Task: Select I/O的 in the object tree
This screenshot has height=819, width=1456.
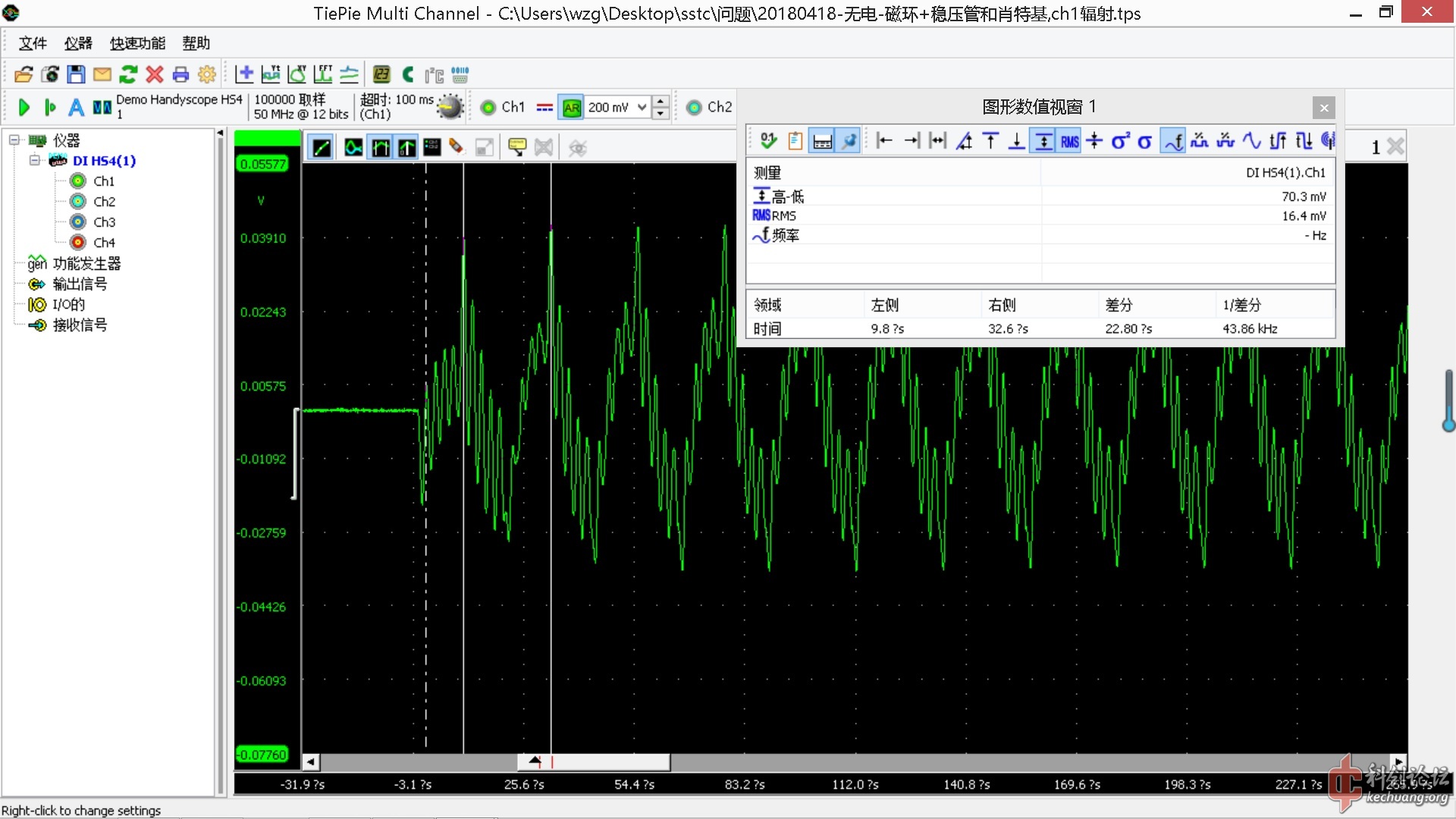Action: click(68, 304)
